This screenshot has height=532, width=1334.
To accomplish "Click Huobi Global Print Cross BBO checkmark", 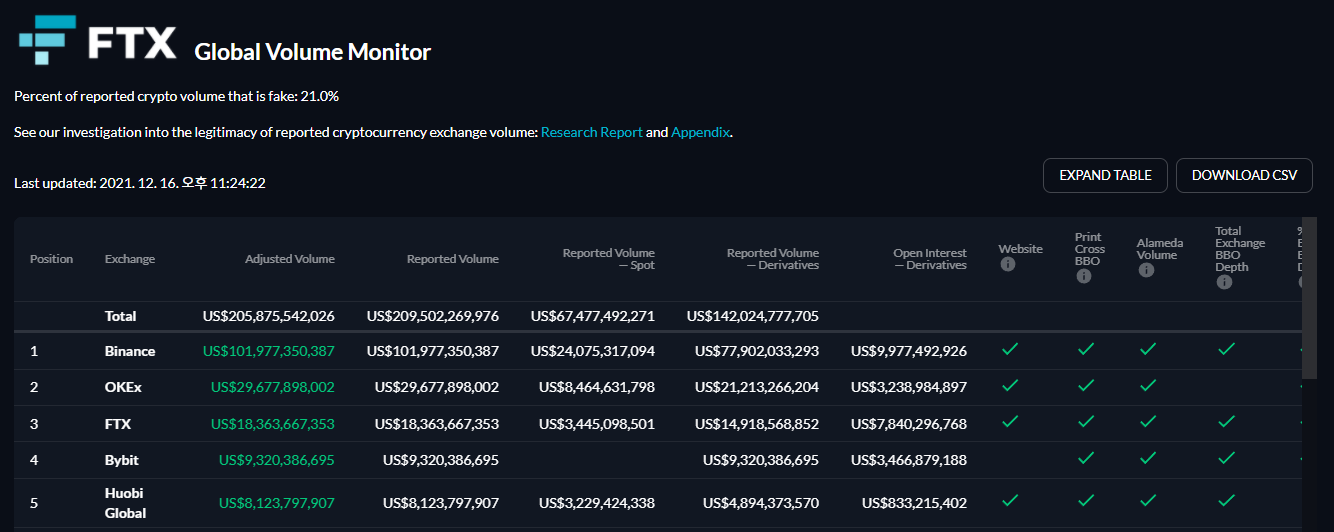I will point(1086,500).
